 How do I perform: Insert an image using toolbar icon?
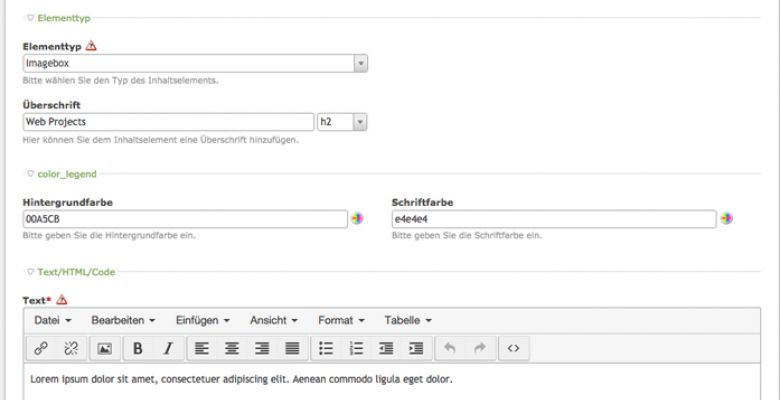tap(103, 348)
